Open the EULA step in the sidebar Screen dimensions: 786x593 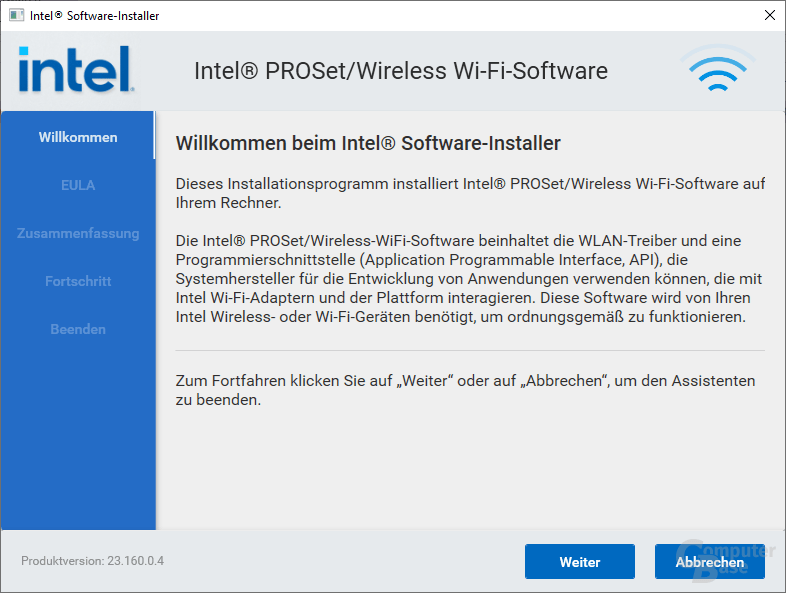click(78, 185)
